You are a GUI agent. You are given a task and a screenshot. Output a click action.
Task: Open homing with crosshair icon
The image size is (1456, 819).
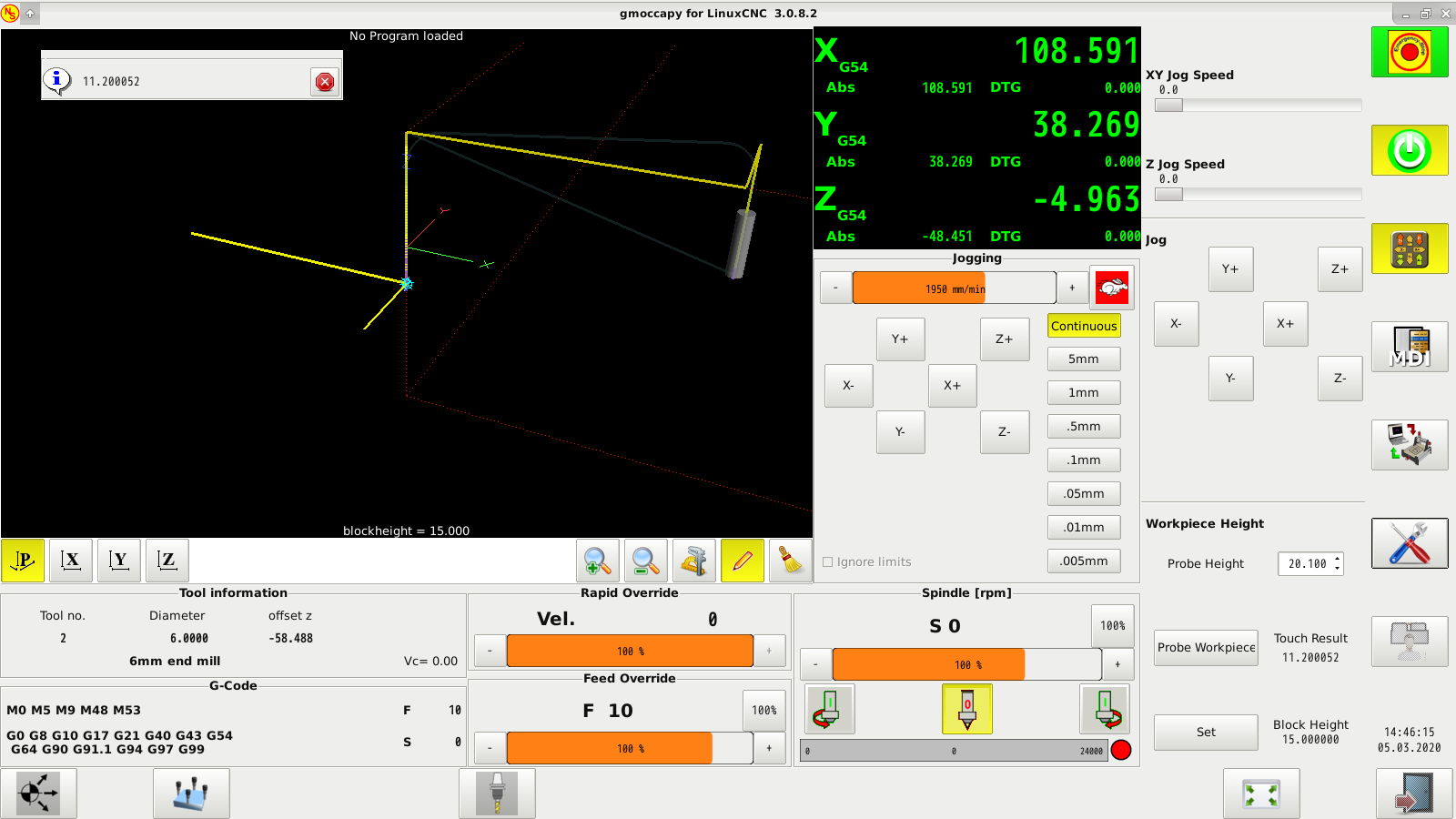point(38,794)
